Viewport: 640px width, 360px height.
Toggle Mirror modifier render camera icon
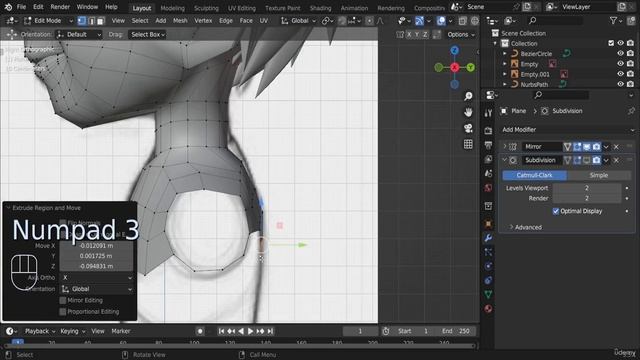point(596,147)
